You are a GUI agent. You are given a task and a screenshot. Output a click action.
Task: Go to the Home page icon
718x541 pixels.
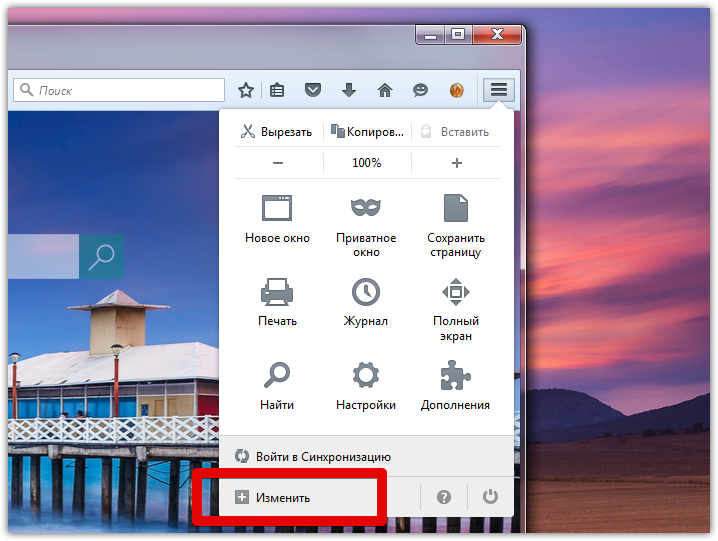385,90
